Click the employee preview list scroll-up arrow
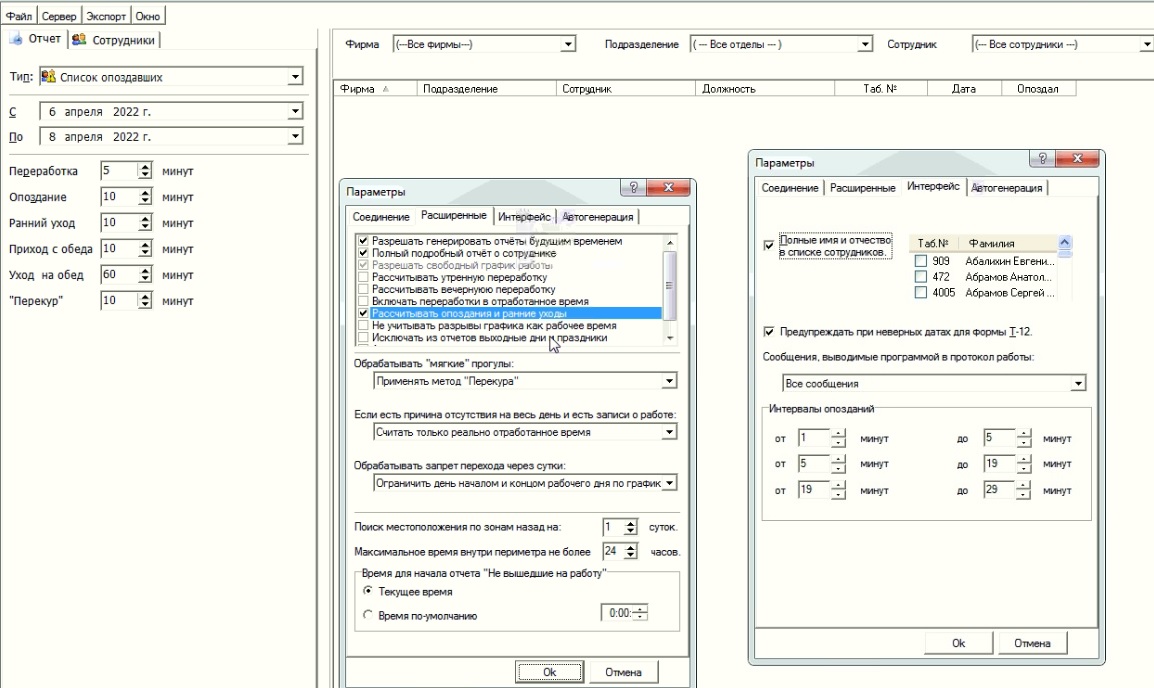1154x688 pixels. coord(1064,242)
